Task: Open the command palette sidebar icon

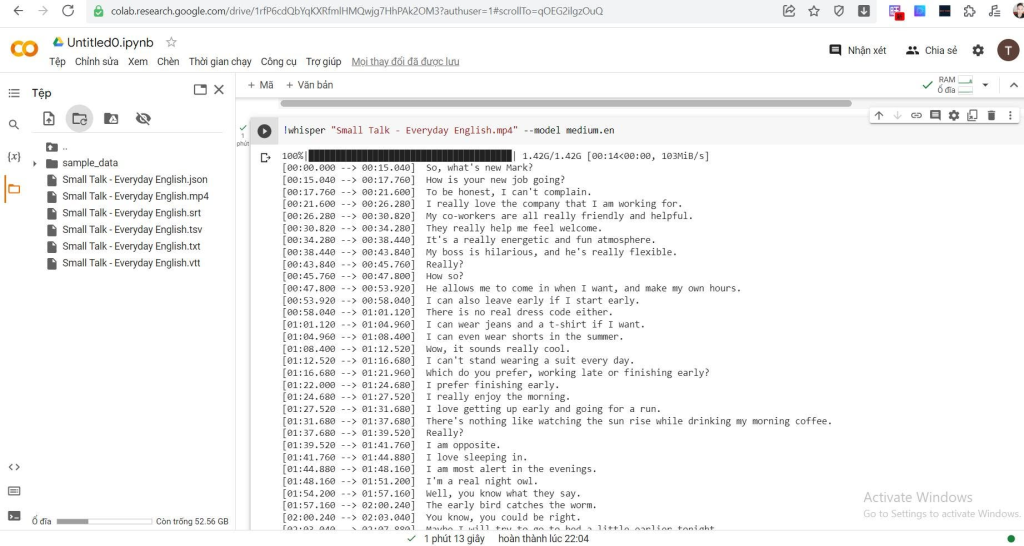Action: pyautogui.click(x=14, y=491)
